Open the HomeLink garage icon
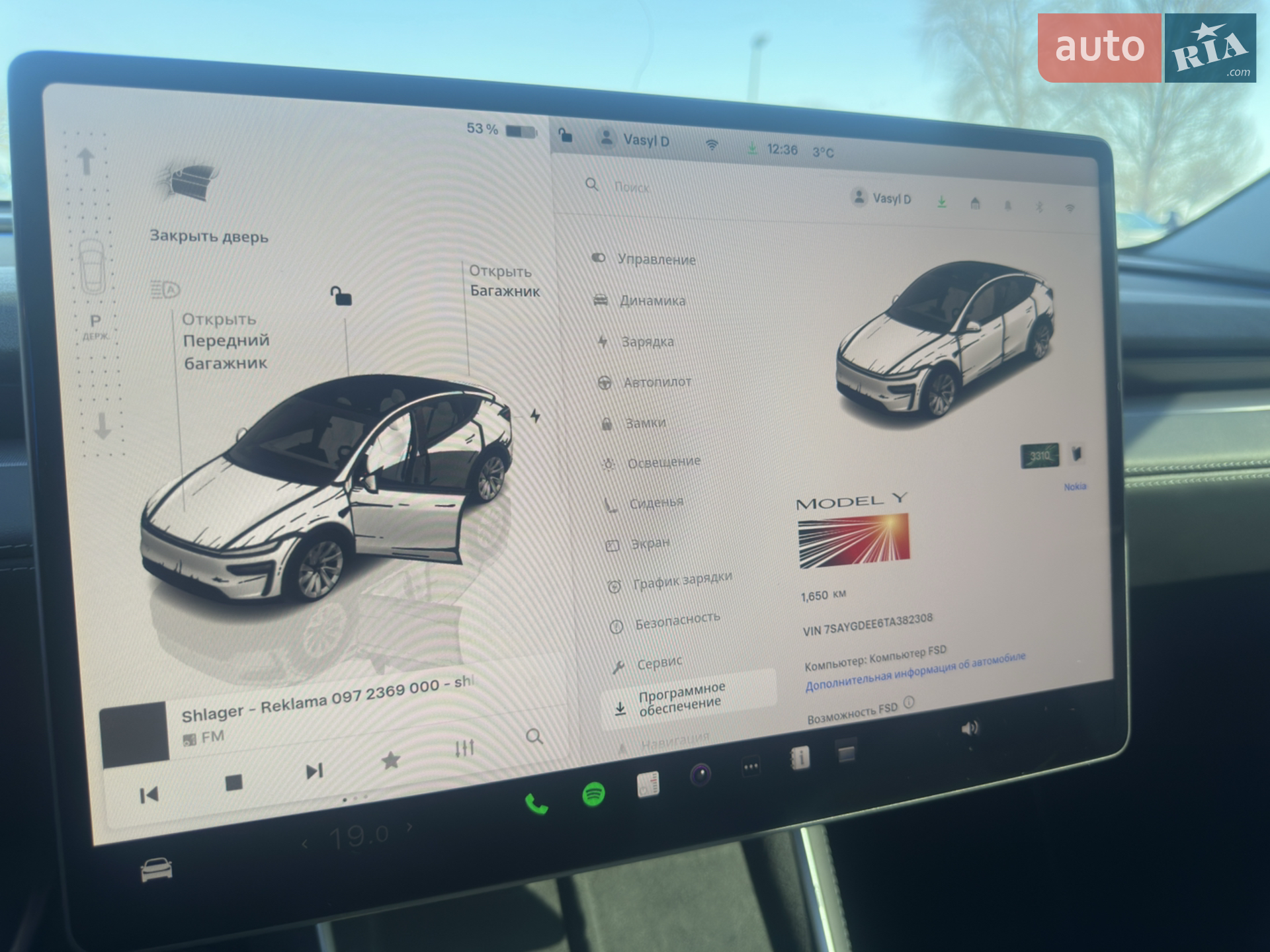 pyautogui.click(x=975, y=204)
